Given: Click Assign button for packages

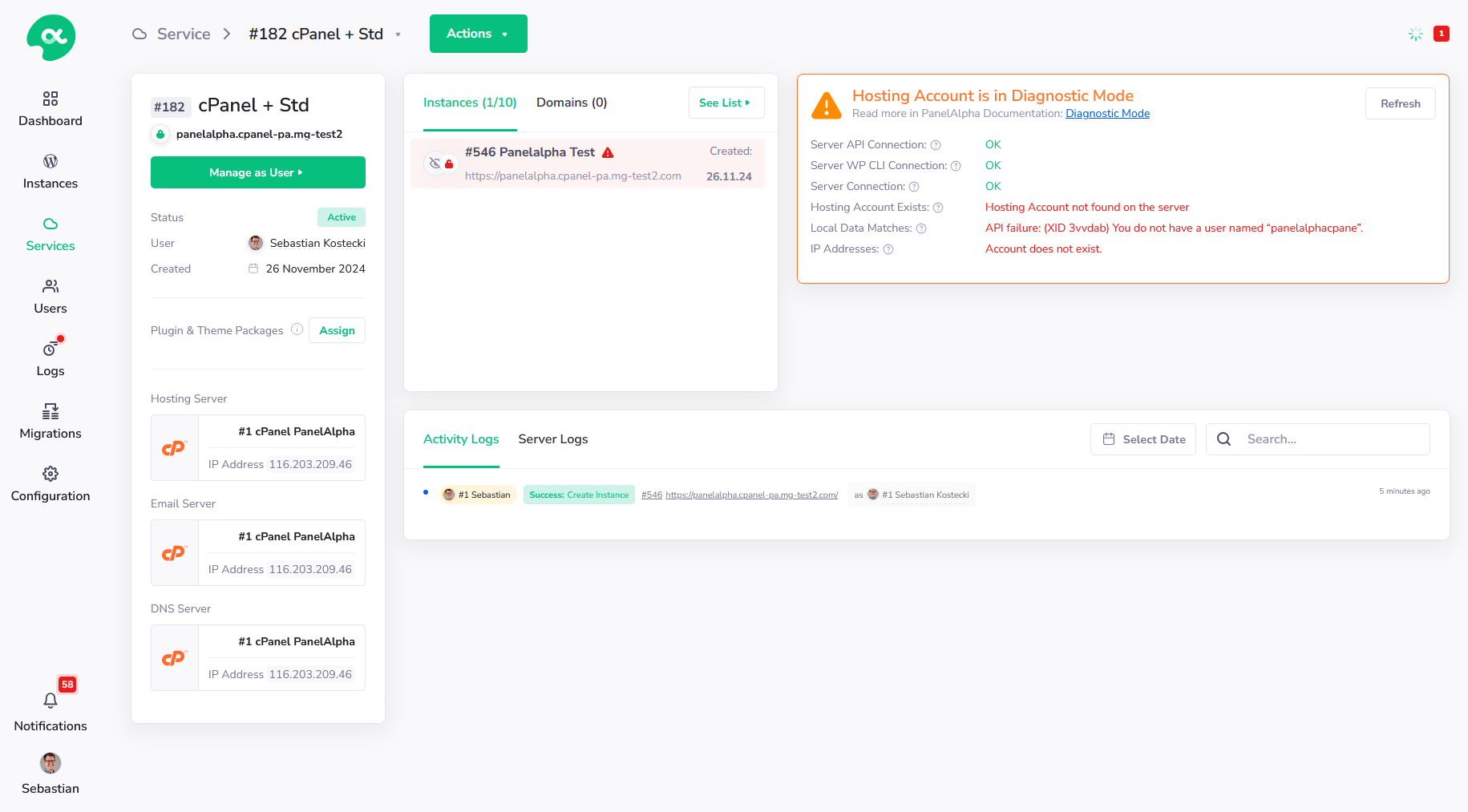Looking at the screenshot, I should pyautogui.click(x=337, y=330).
